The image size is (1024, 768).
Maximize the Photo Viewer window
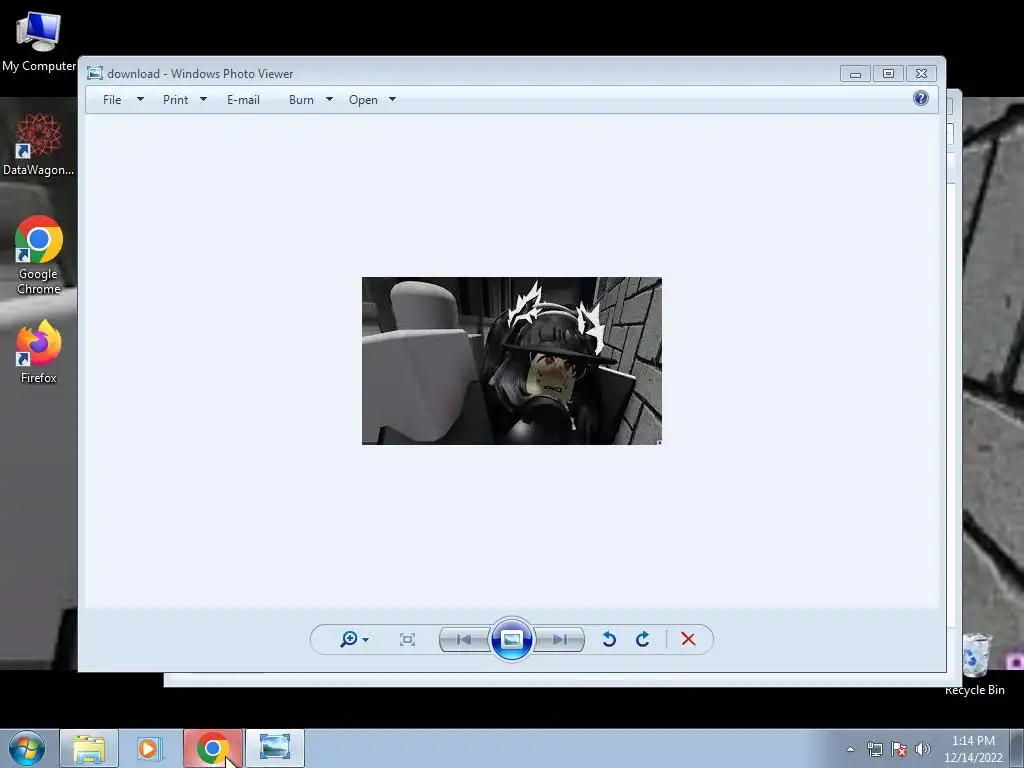tap(888, 74)
